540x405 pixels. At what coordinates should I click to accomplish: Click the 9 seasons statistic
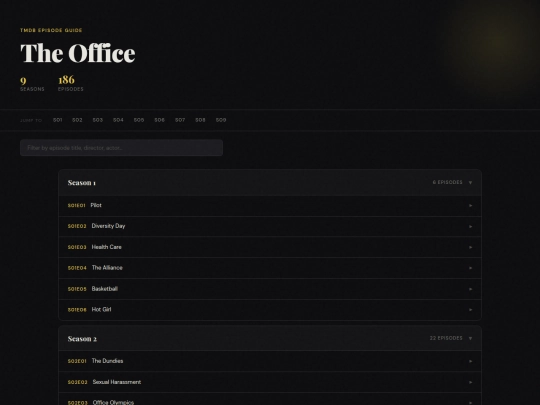click(32, 83)
